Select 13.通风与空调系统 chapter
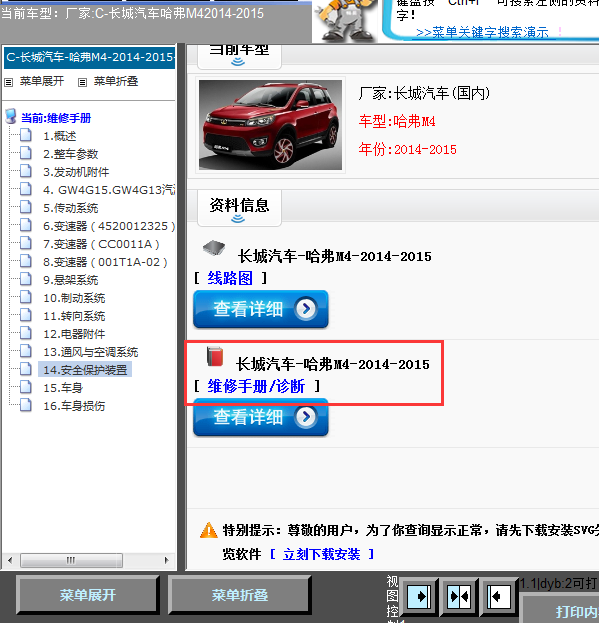 pos(91,352)
